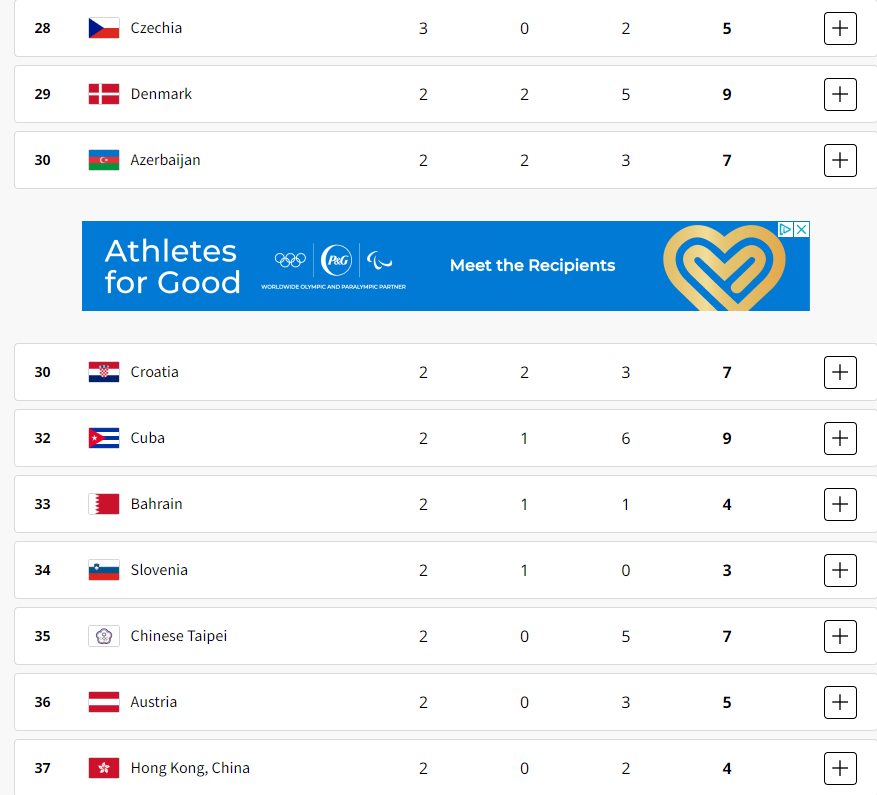The image size is (877, 795).
Task: Close the Athletes for Good ad
Action: [x=802, y=229]
